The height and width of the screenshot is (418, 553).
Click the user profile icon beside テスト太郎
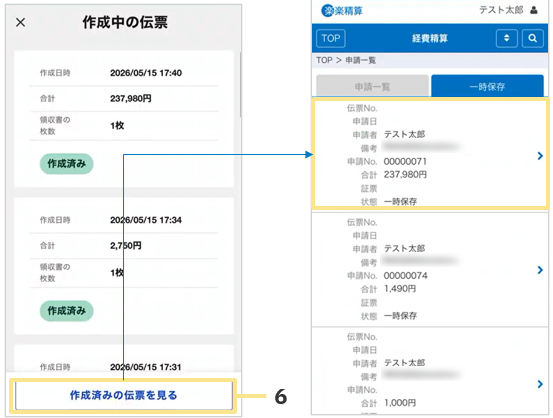(x=534, y=10)
